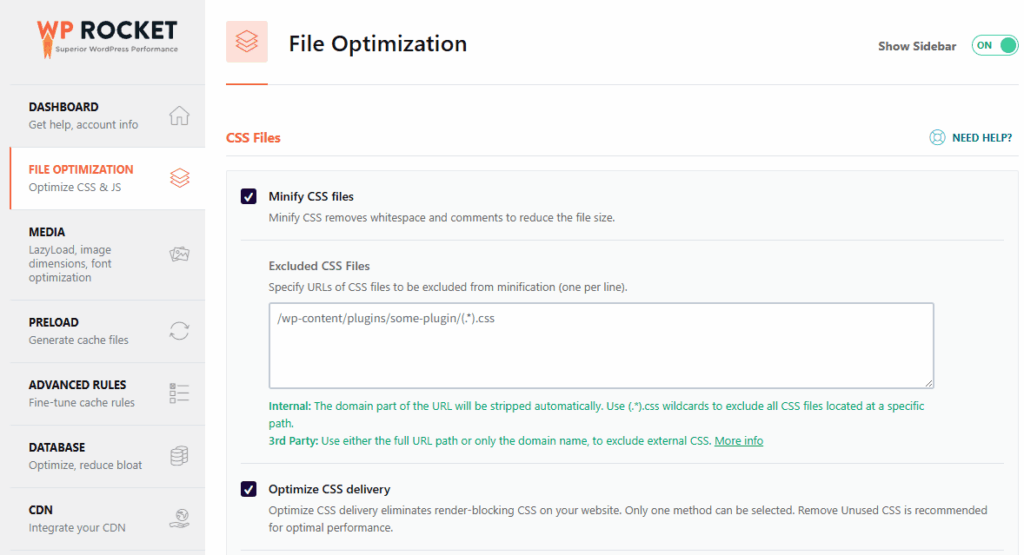Click the Media images icon
This screenshot has width=1024, height=555.
click(179, 255)
